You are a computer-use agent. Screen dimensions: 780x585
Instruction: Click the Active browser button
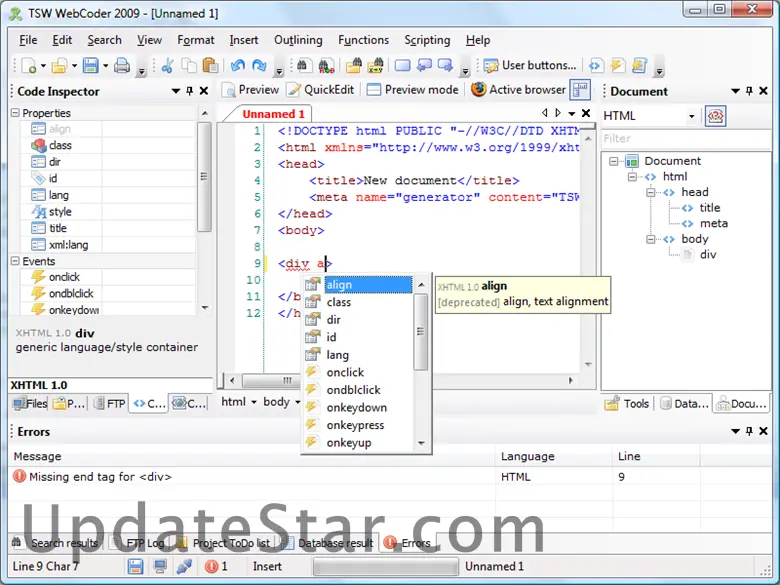518,90
